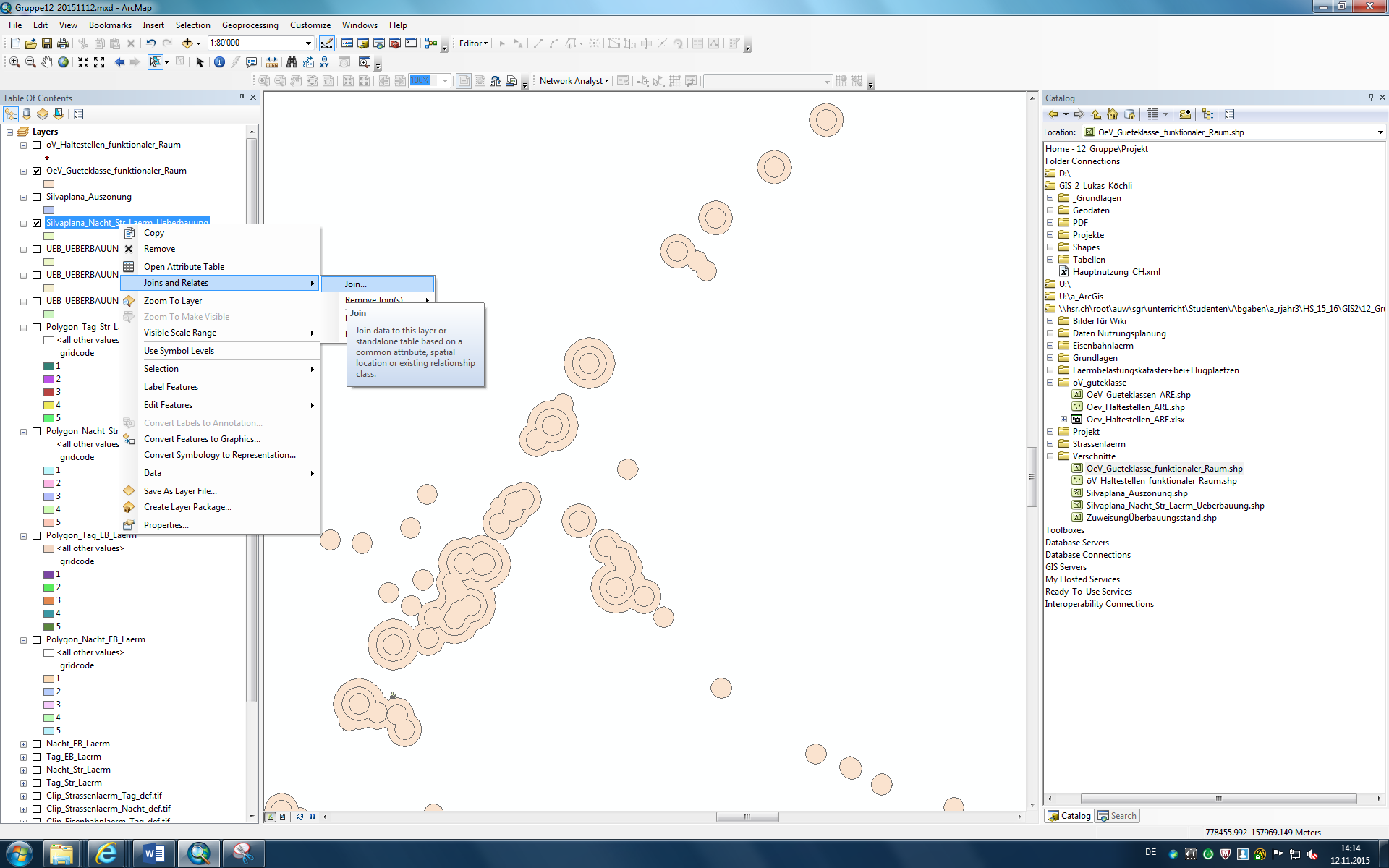Click the Go To XY tool

point(324,62)
